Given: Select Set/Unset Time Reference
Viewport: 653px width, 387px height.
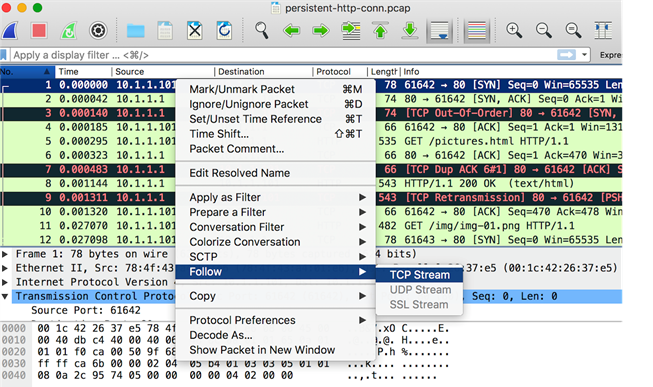Looking at the screenshot, I should tap(275, 119).
